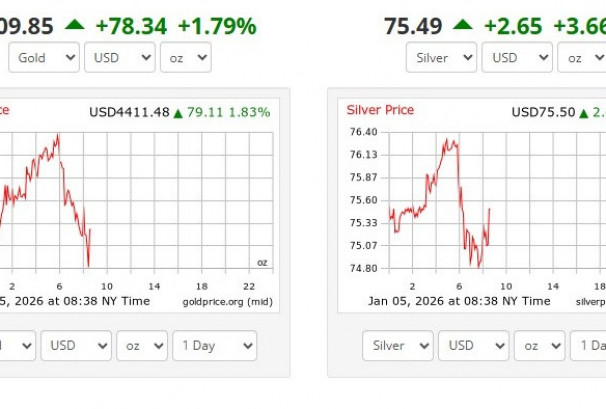606x409 pixels.
Task: Click the green up arrow beside +78.34
Action: point(75,26)
